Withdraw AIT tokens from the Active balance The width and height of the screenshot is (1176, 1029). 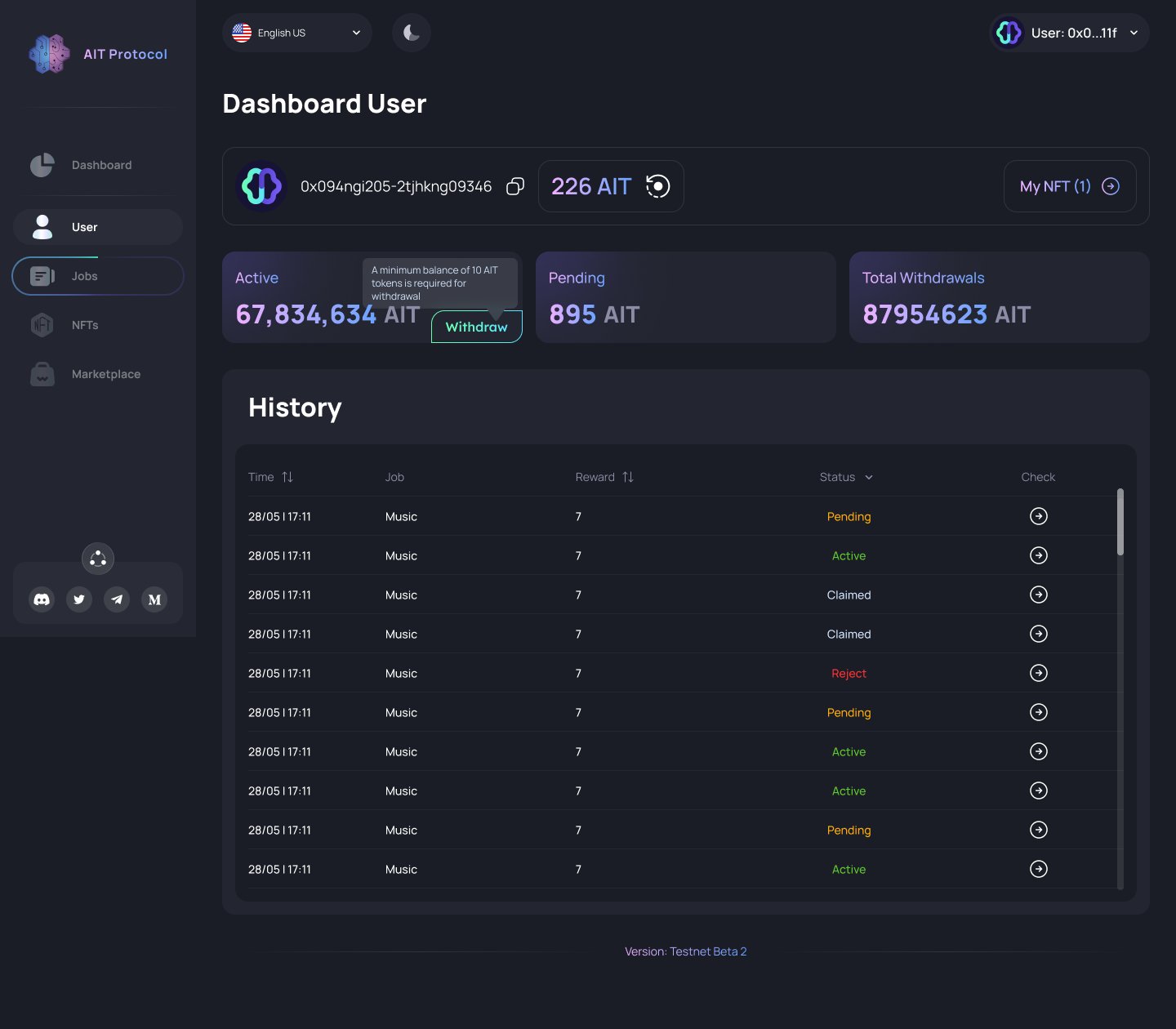click(x=476, y=326)
